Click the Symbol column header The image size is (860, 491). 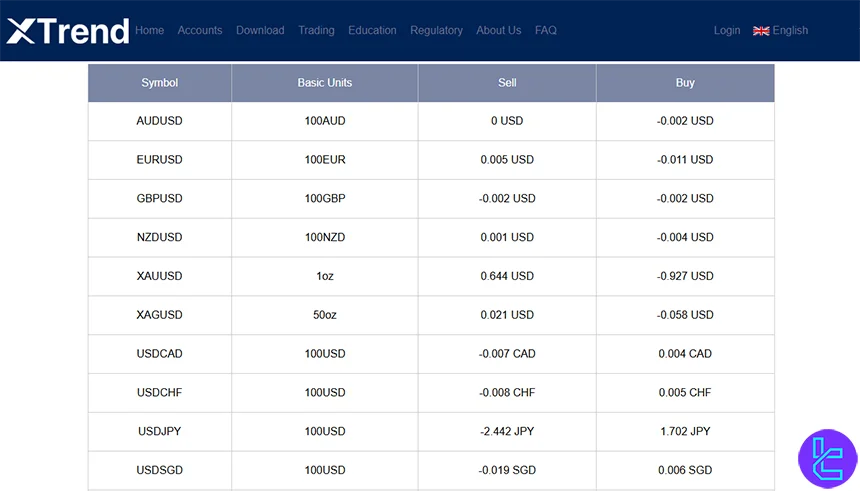pyautogui.click(x=160, y=83)
